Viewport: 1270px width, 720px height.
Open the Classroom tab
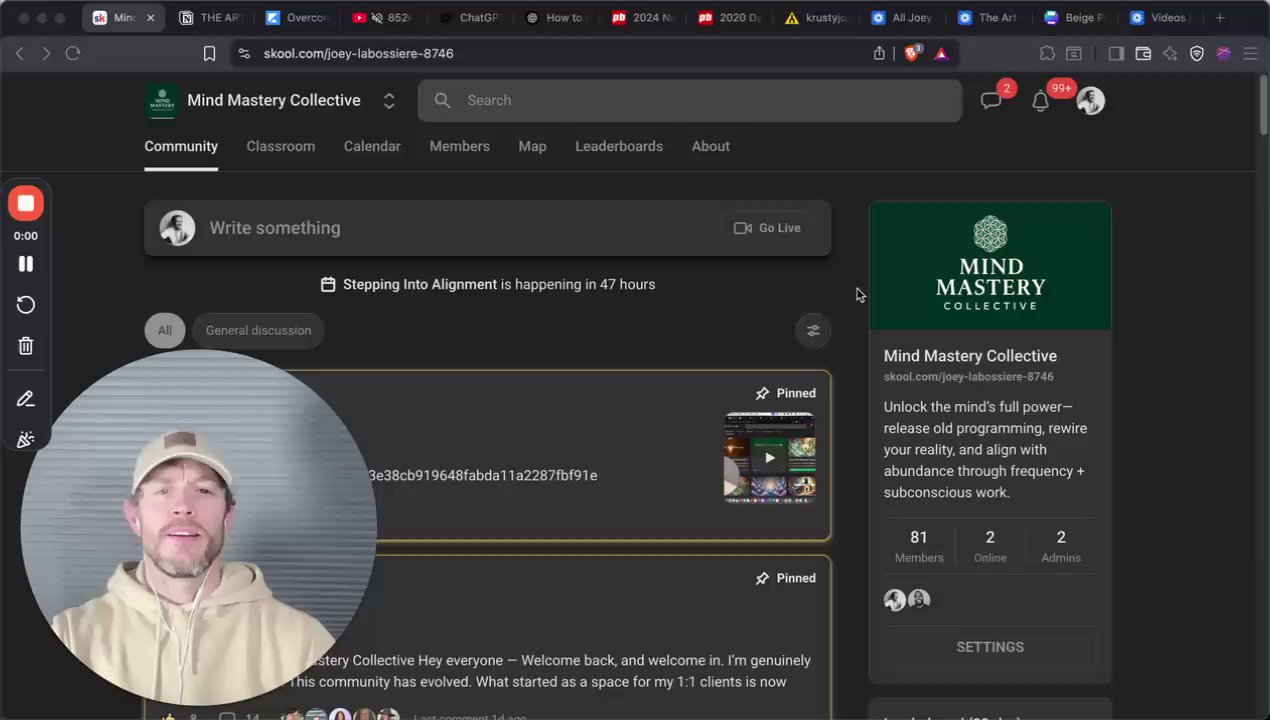point(281,146)
